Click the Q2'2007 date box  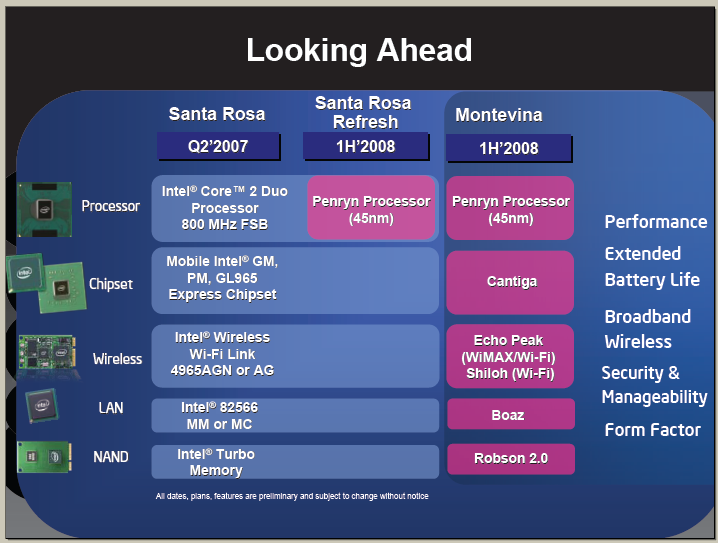pyautogui.click(x=217, y=146)
